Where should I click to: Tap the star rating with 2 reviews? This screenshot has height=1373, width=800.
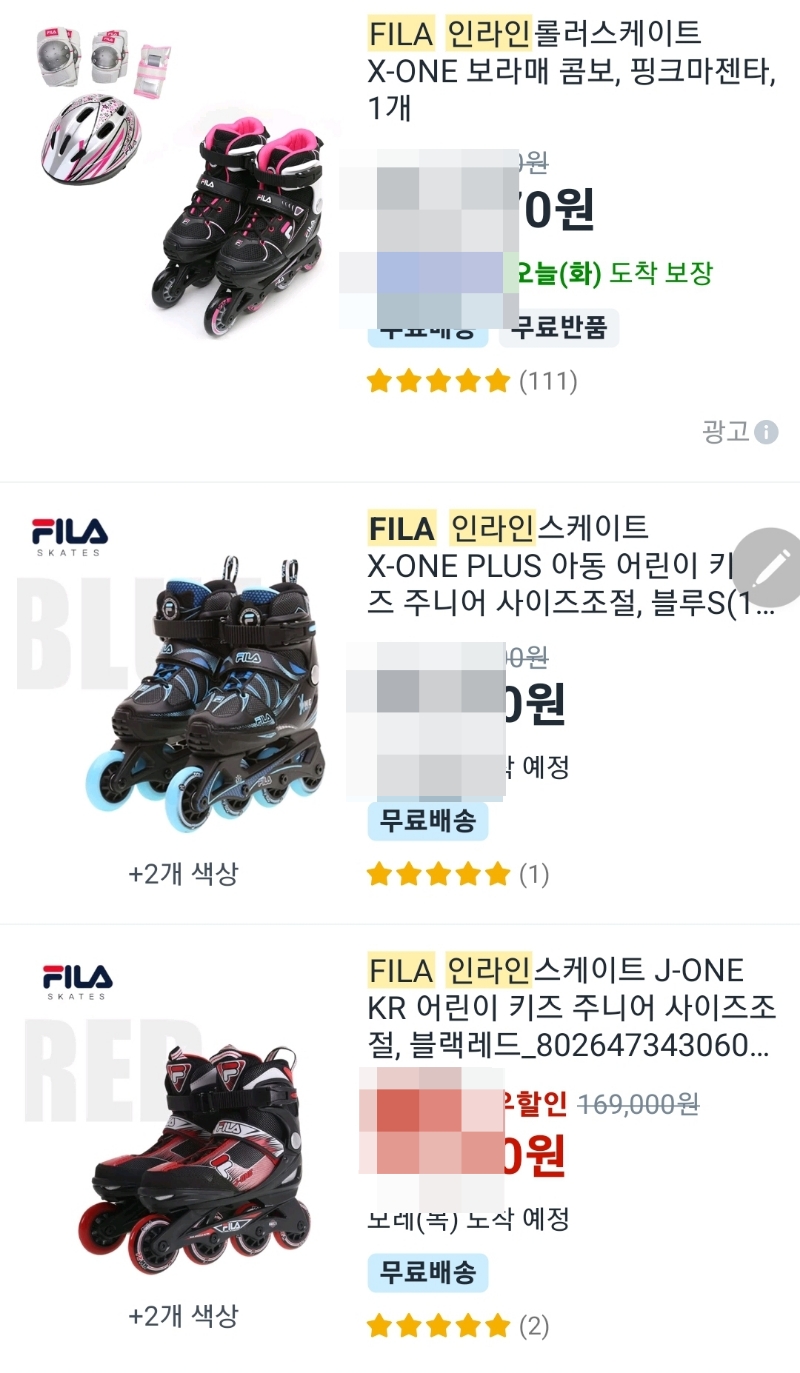[x=458, y=1327]
